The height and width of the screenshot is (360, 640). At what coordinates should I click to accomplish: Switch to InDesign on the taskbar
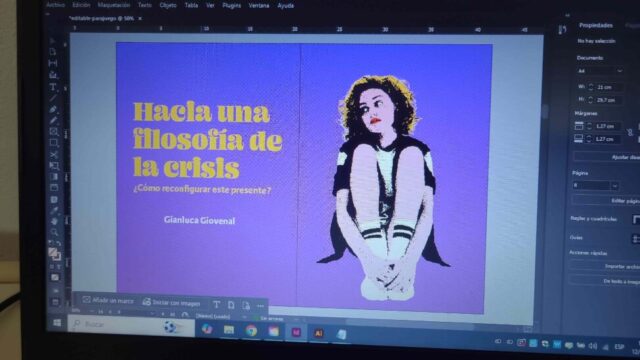tap(296, 332)
